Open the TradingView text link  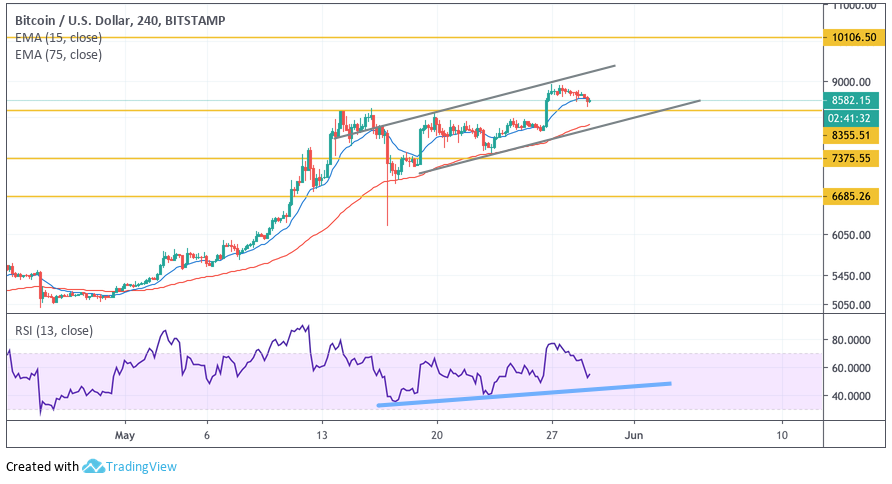coord(141,466)
